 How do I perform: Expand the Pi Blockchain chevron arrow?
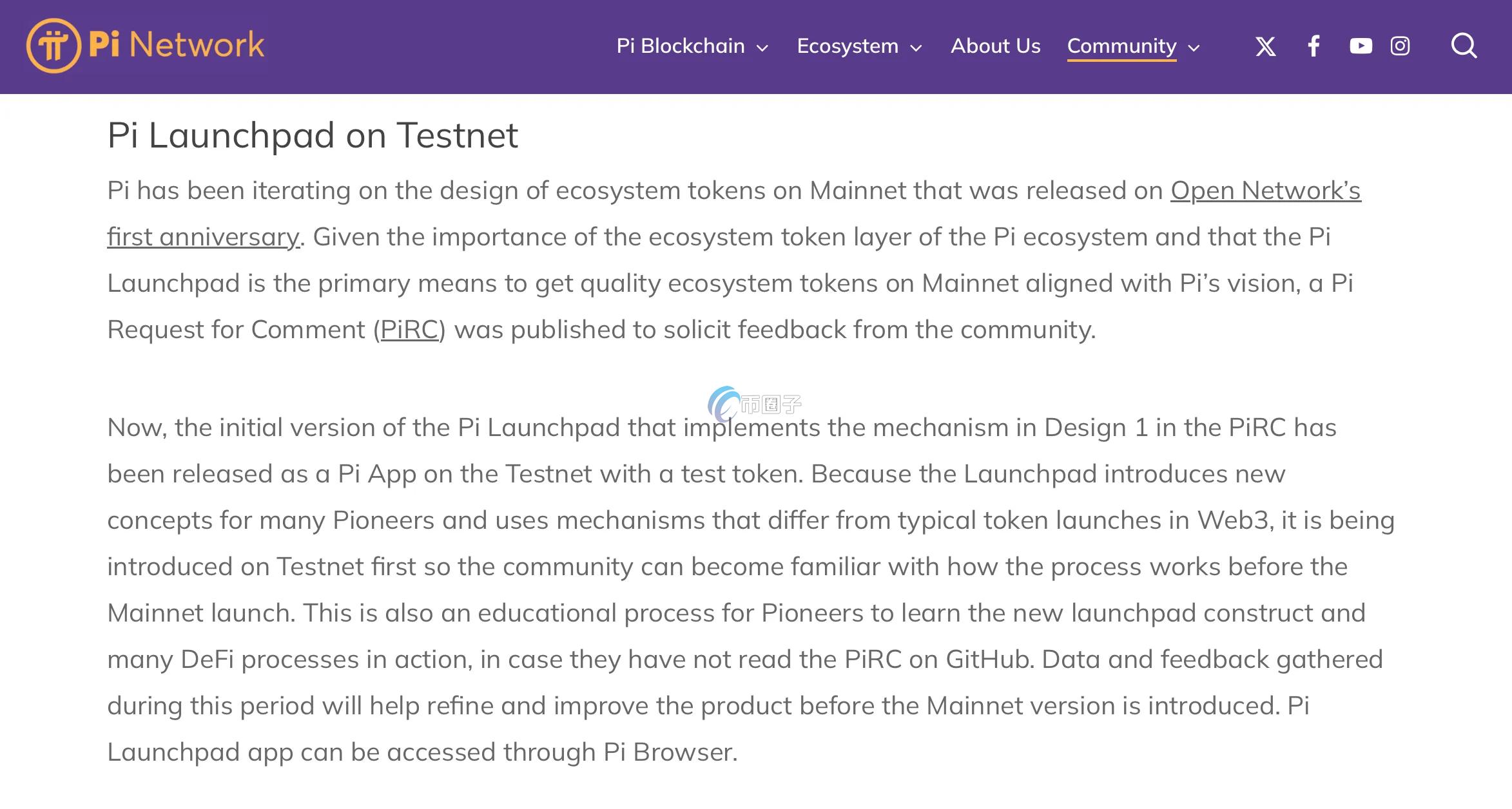[x=762, y=48]
